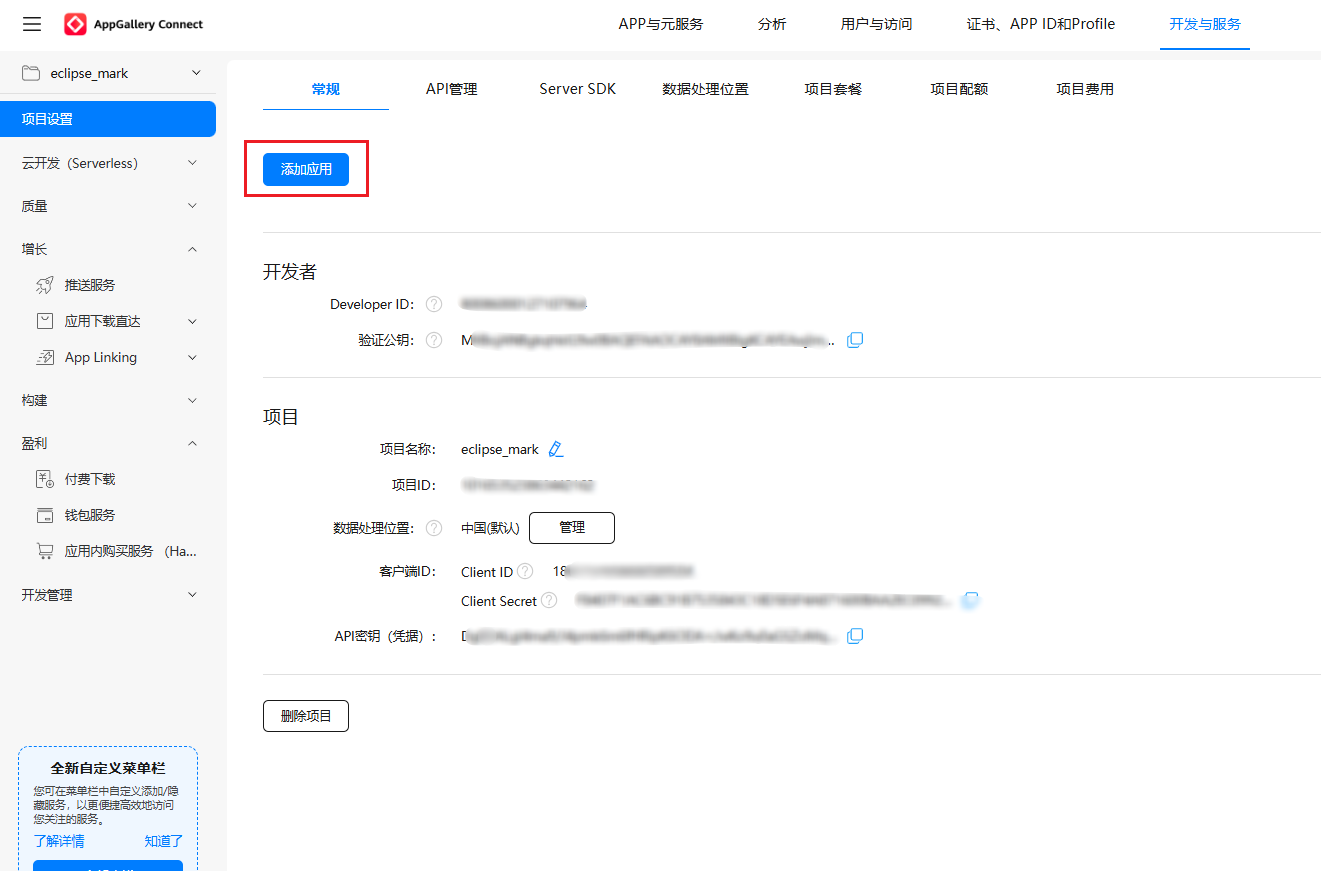Click help icon next to 数据处理位置
Image resolution: width=1321 pixels, height=871 pixels.
pyautogui.click(x=434, y=528)
